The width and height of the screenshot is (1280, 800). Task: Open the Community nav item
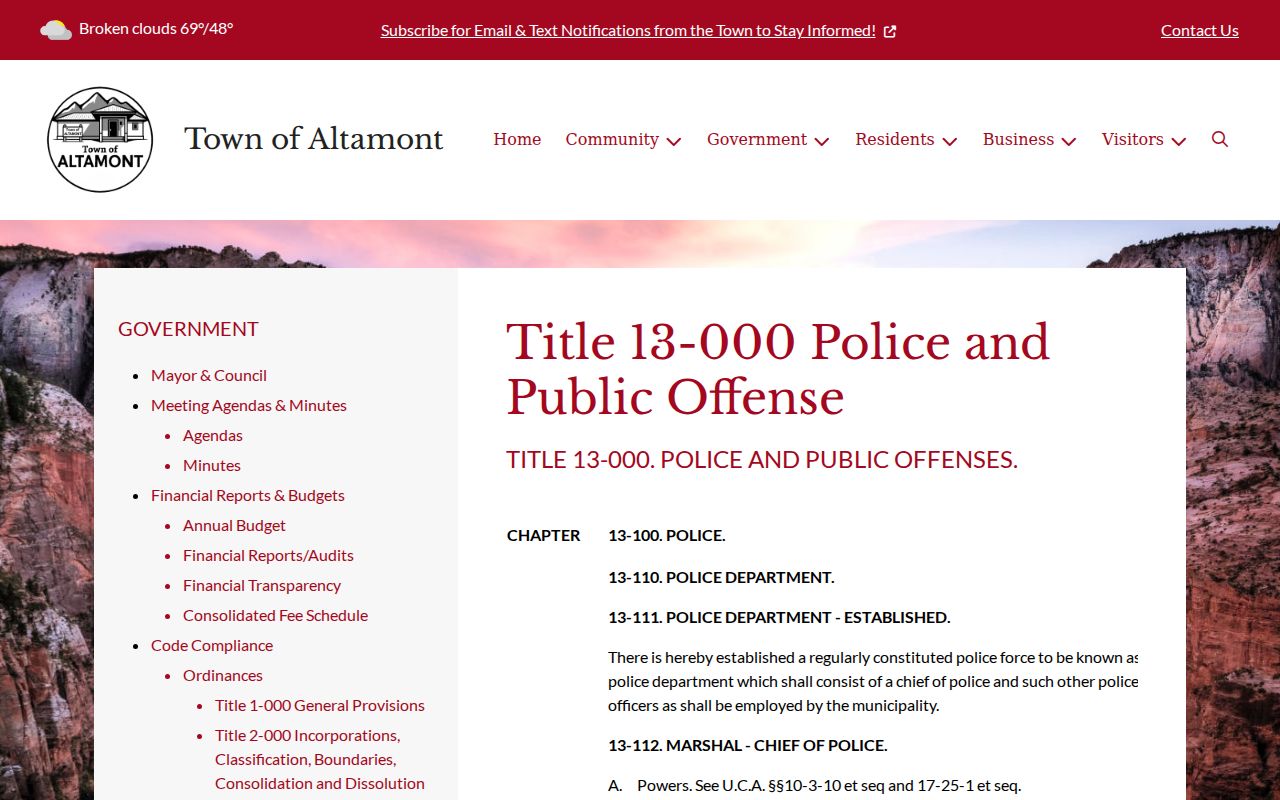[612, 139]
